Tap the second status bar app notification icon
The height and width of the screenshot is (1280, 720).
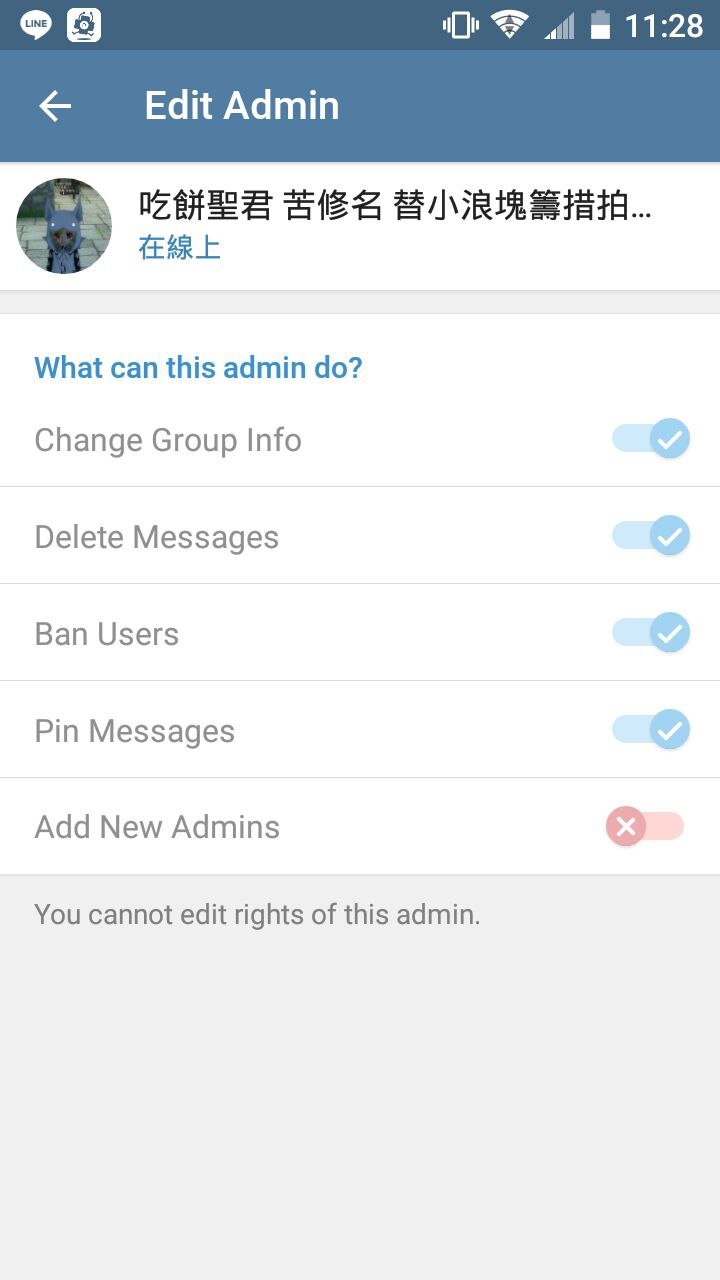pyautogui.click(x=84, y=25)
